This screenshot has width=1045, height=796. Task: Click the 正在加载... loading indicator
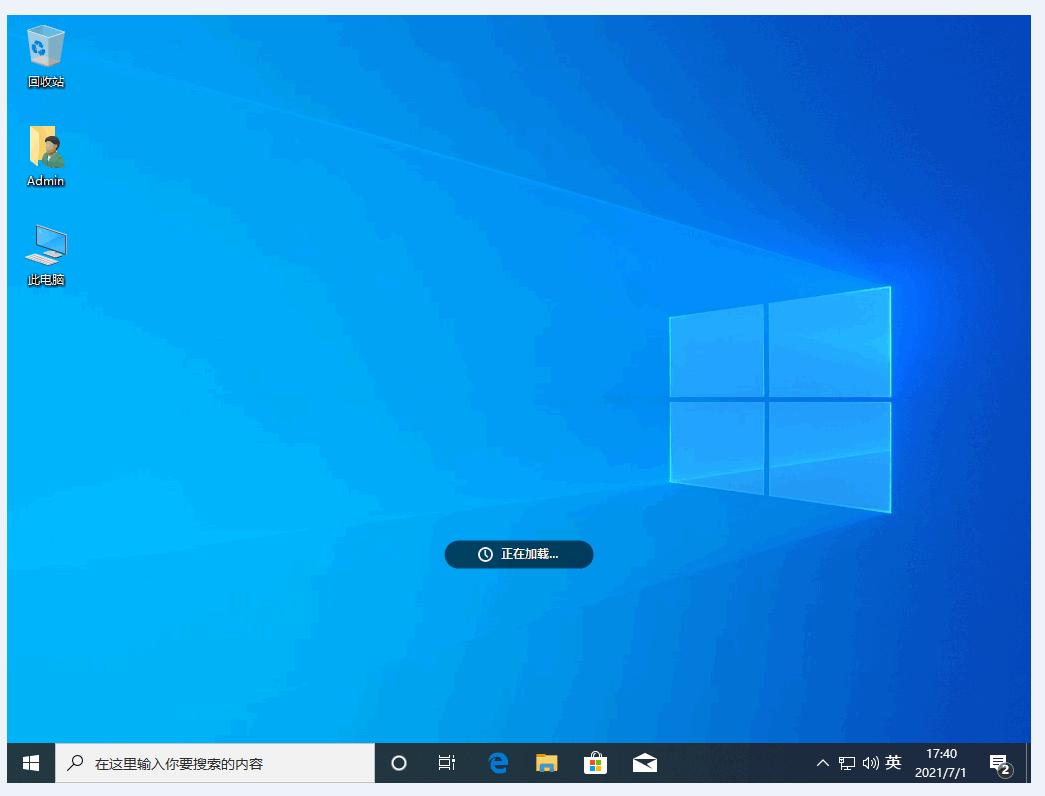tap(519, 554)
